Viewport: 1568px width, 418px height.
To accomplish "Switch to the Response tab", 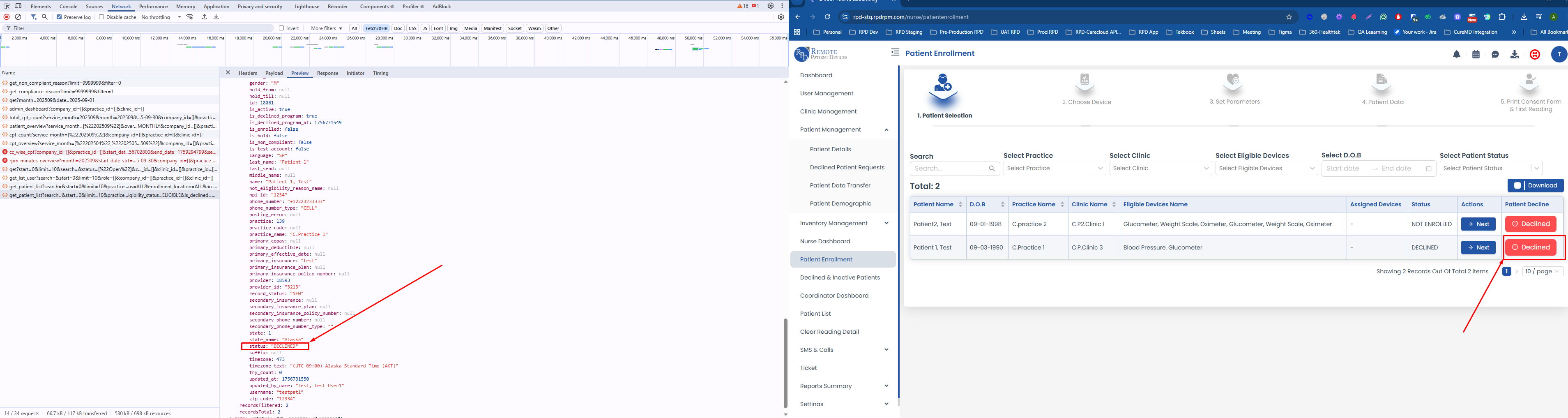I will tap(327, 73).
